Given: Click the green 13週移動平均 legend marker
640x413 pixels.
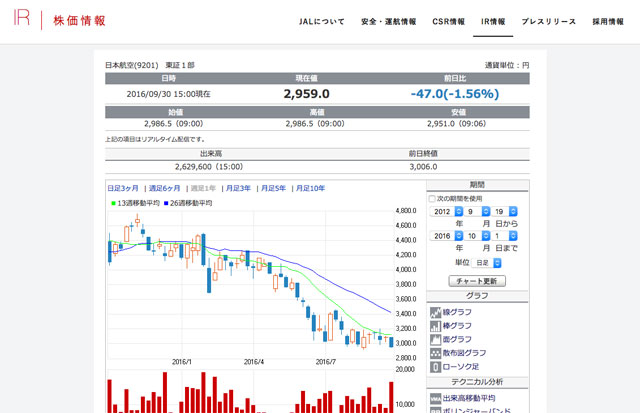Looking at the screenshot, I should coord(112,203).
